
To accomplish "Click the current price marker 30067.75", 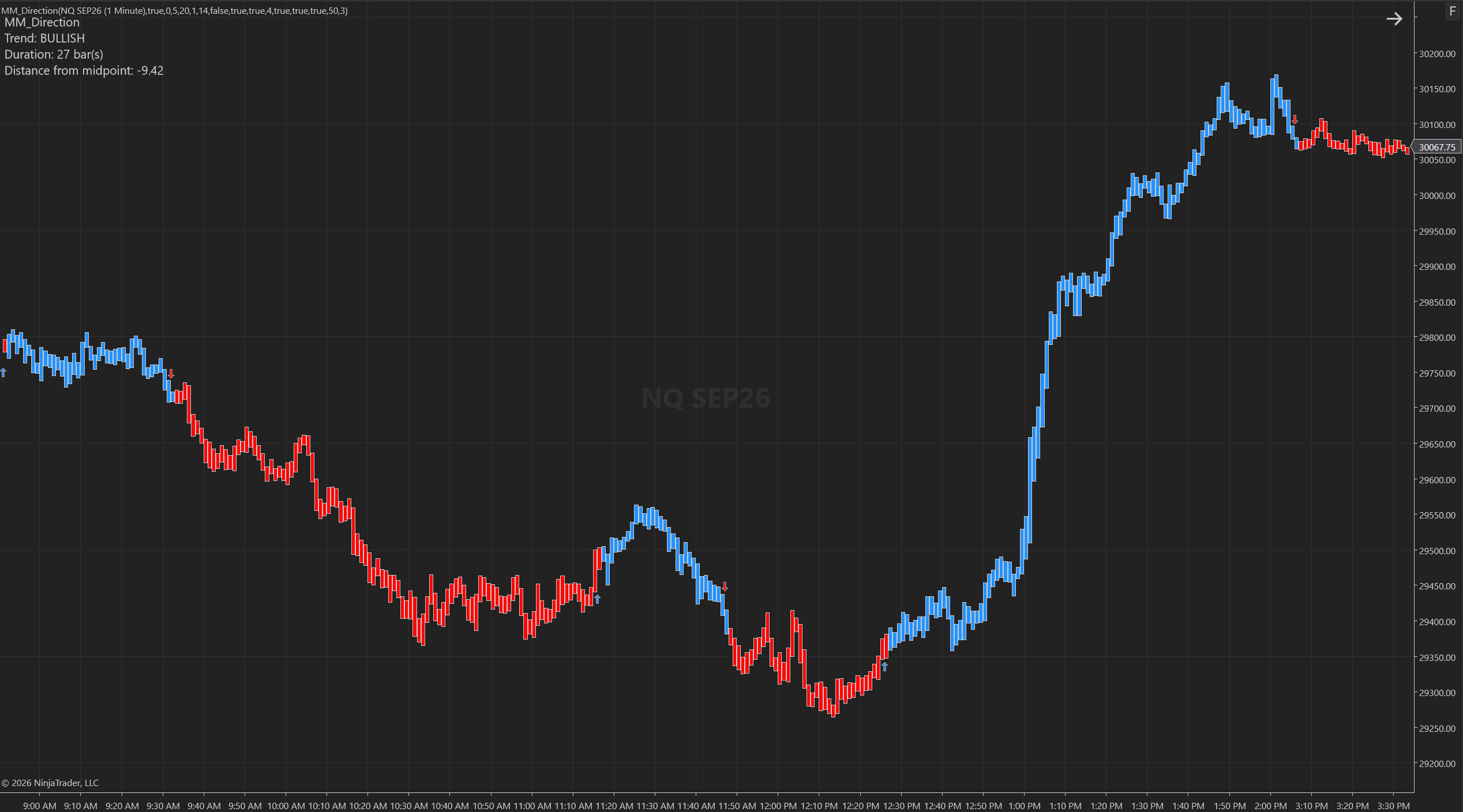I will pos(1436,147).
